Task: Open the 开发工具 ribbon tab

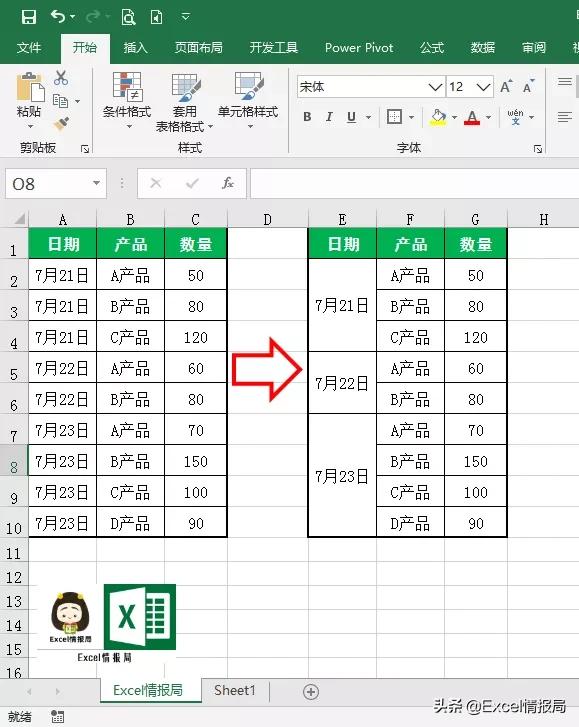Action: tap(274, 47)
